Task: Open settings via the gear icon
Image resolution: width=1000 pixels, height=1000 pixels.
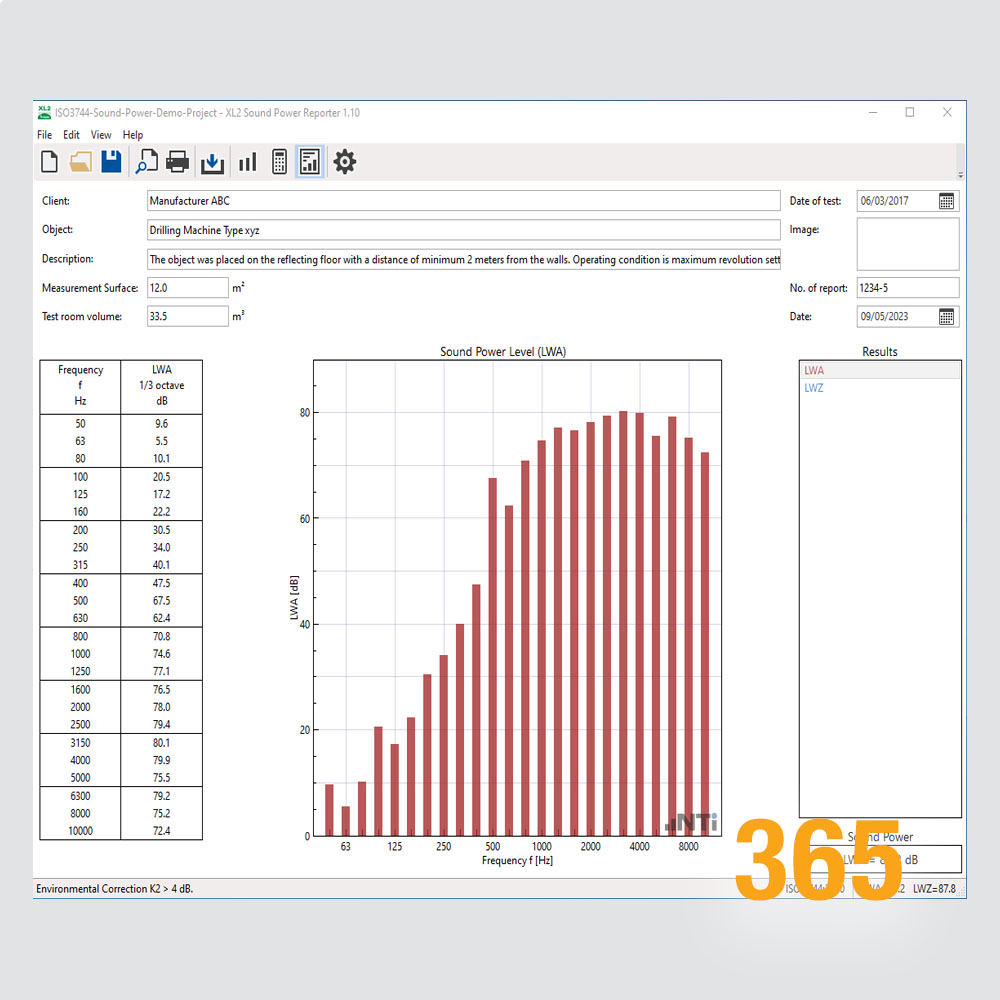Action: [x=345, y=161]
